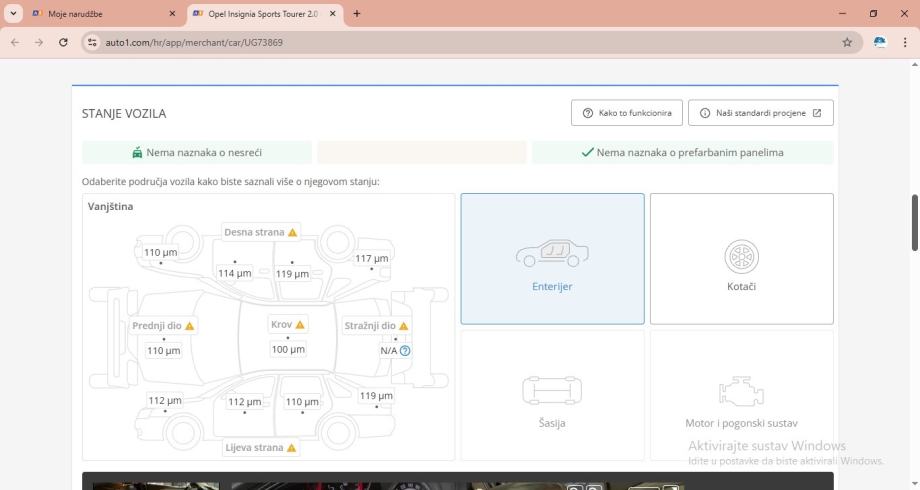This screenshot has height=490, width=920.
Task: Click the Kako to funkcionira button
Action: click(627, 113)
